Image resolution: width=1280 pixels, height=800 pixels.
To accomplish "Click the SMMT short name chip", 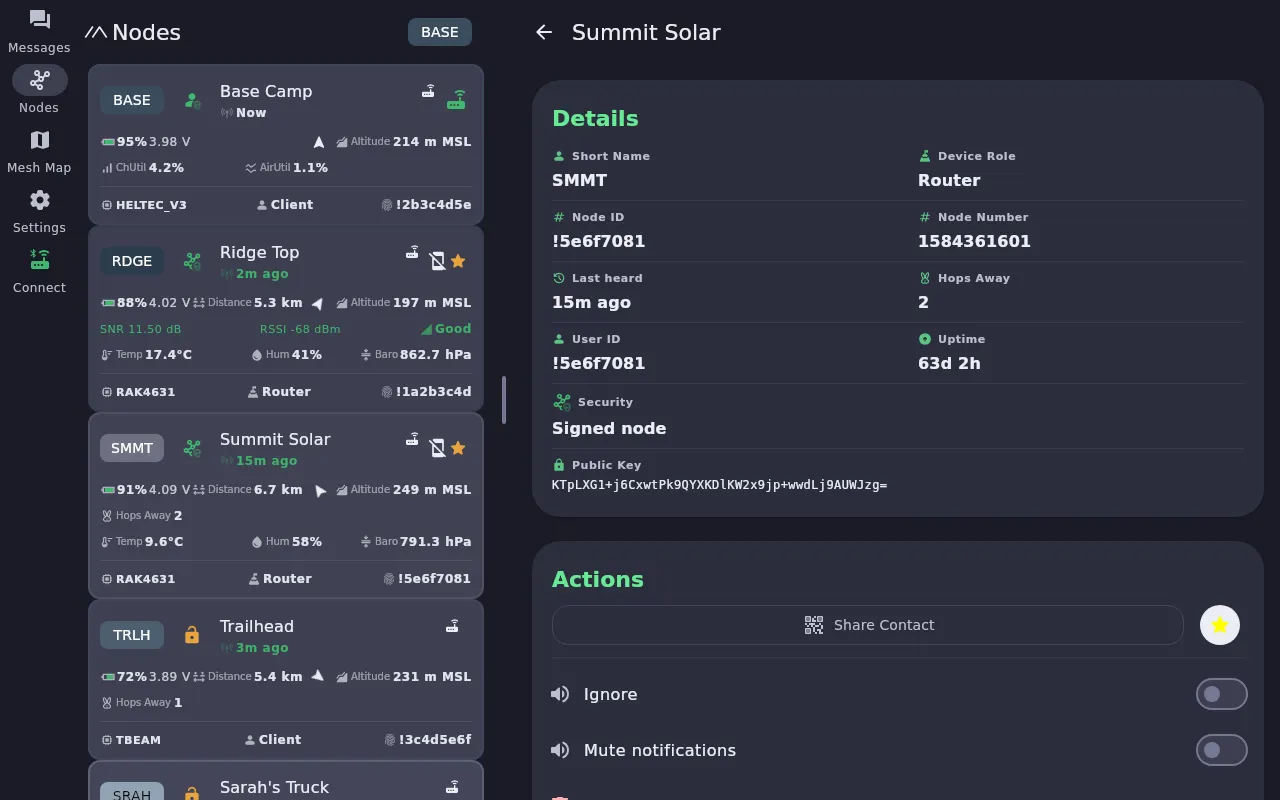I will click(x=132, y=448).
